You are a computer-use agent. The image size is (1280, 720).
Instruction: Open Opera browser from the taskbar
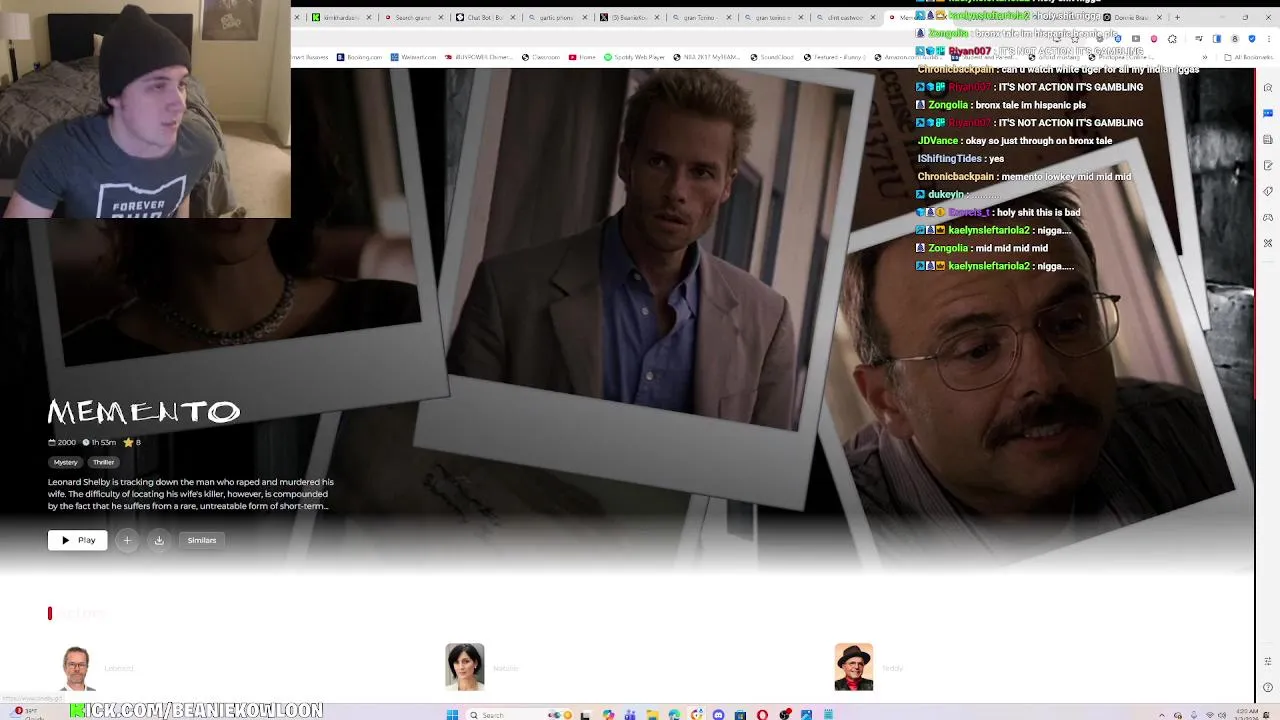pos(762,715)
